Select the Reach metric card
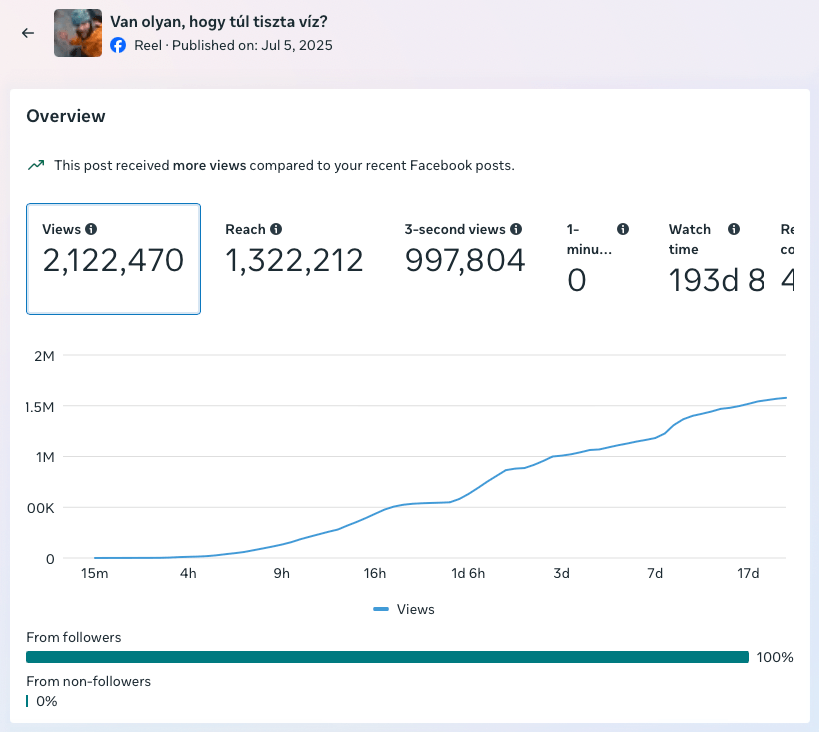Screen dimensions: 819x732 point(294,251)
